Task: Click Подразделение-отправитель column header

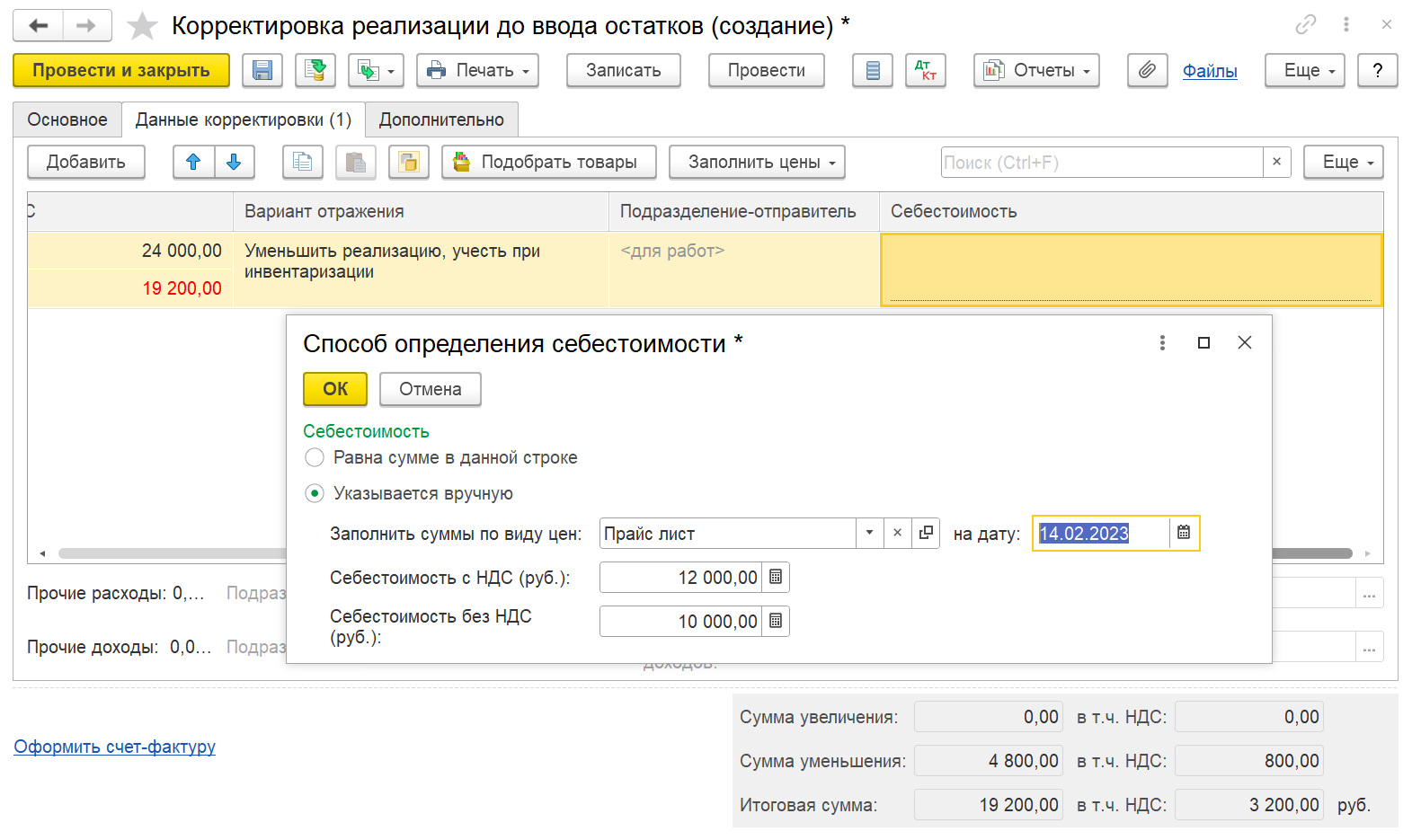Action: tap(744, 211)
